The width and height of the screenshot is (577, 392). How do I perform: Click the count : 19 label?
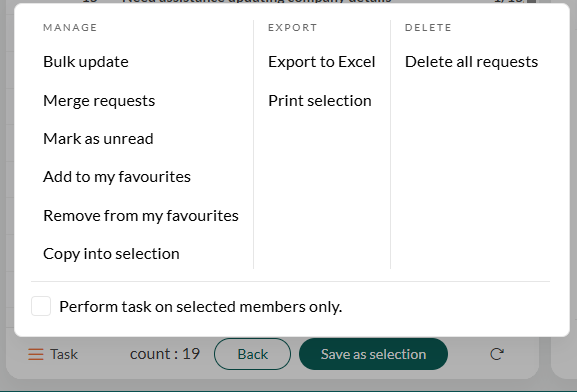click(165, 354)
